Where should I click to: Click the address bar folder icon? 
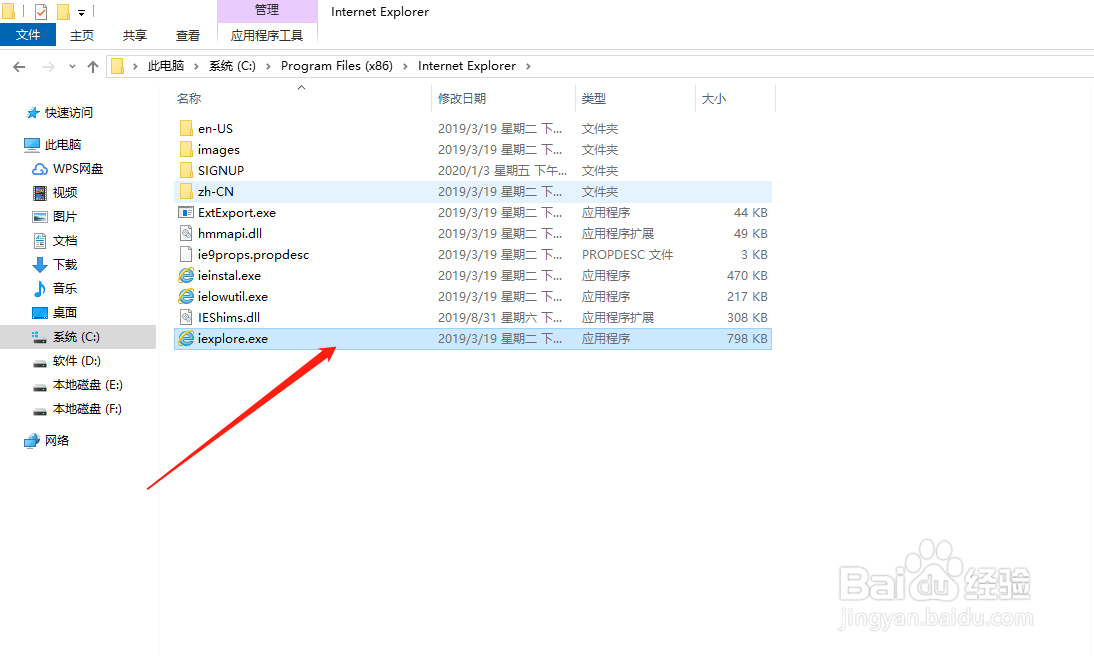click(117, 66)
